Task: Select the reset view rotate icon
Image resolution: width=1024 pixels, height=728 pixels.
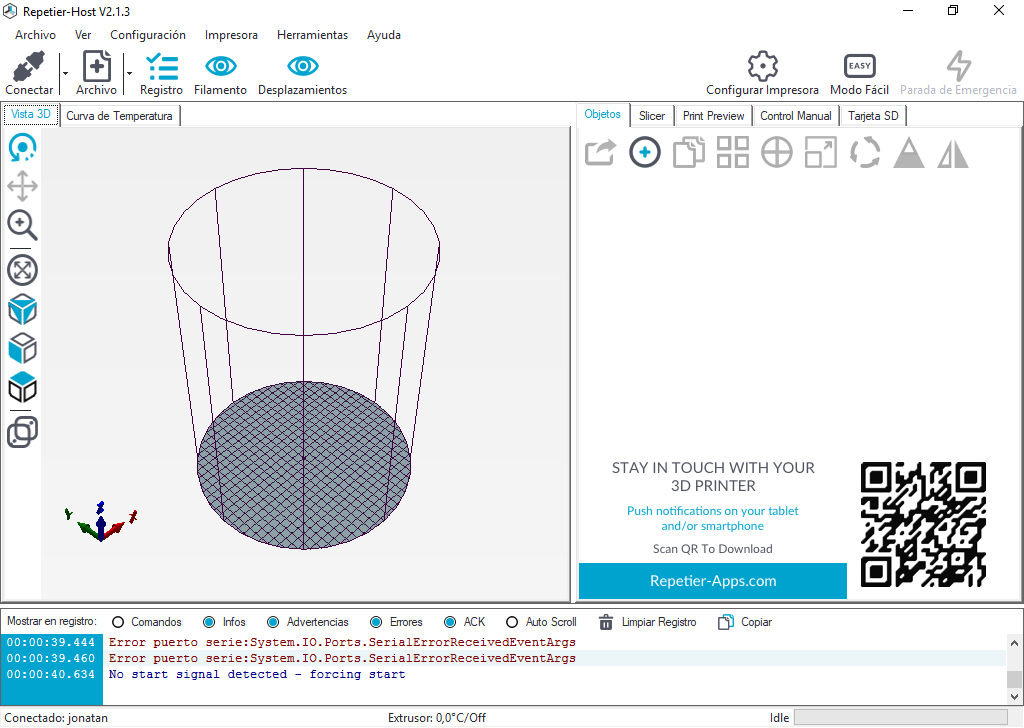Action: click(22, 148)
